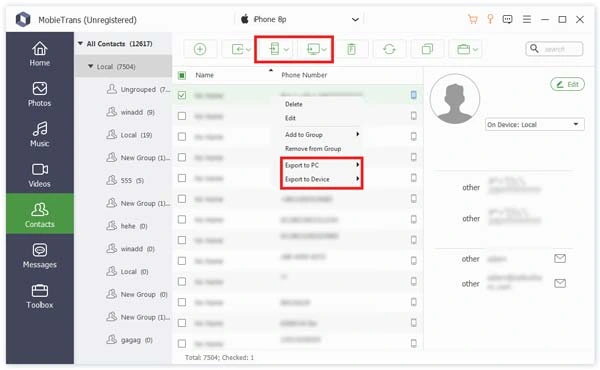Expand the export to device dropdown arrow
This screenshot has width=600, height=370.
pyautogui.click(x=286, y=50)
